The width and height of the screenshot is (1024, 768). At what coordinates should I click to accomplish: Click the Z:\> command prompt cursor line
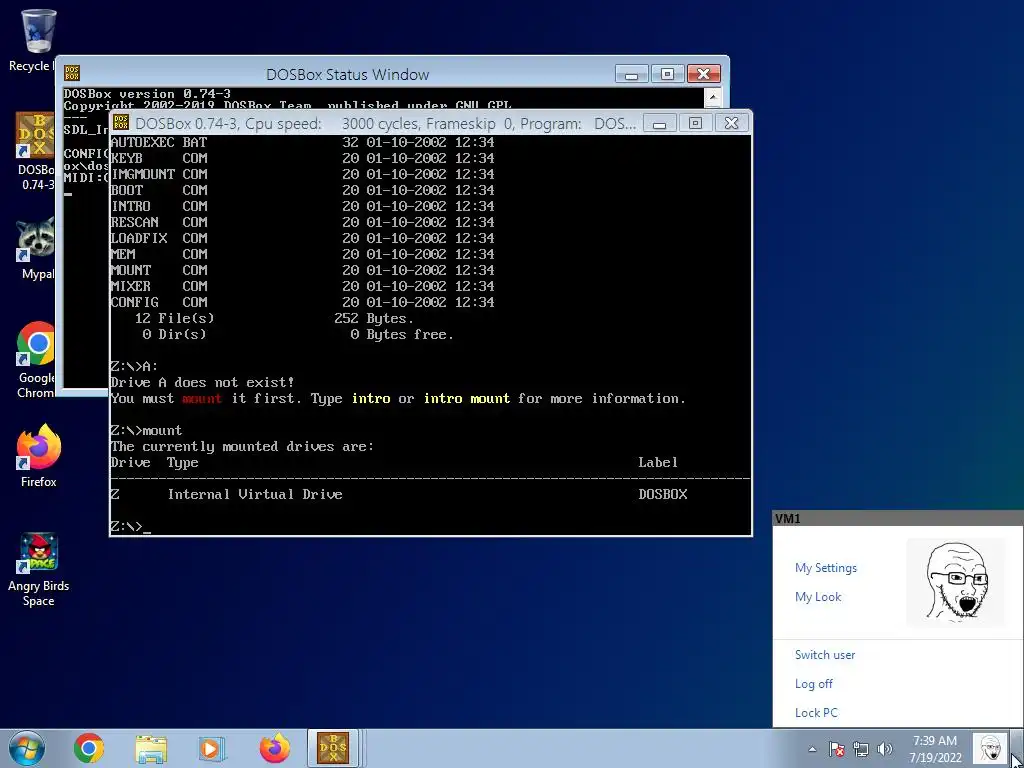131,526
